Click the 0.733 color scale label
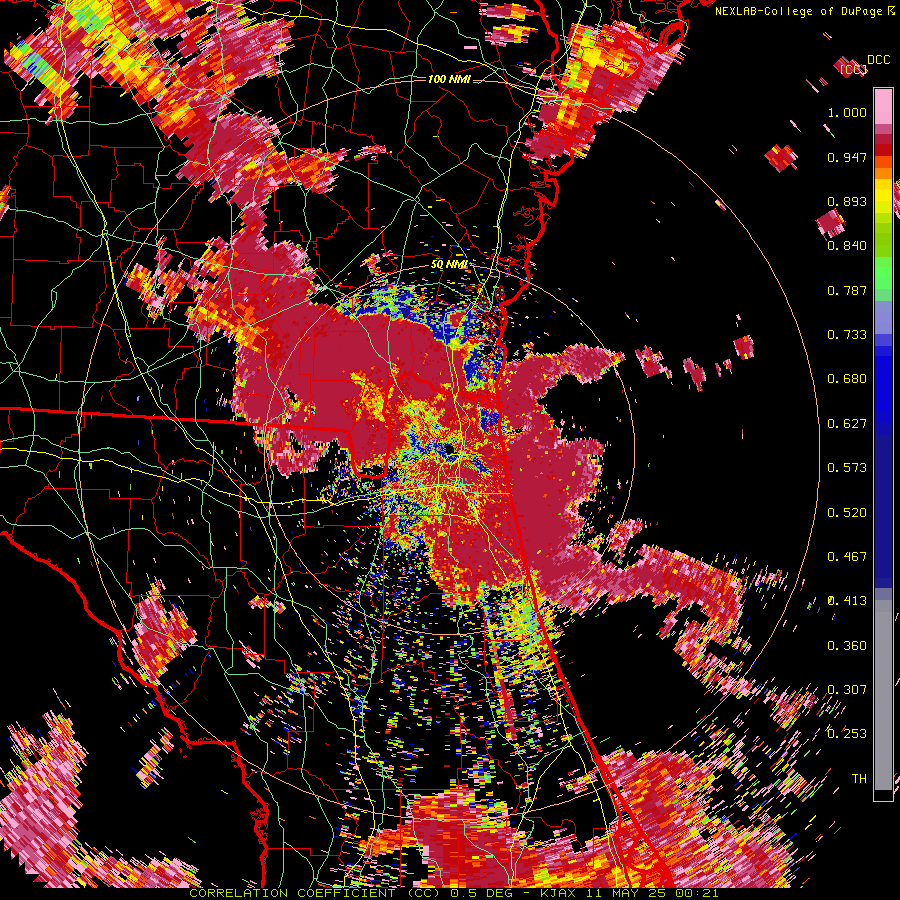Screen dimensions: 900x900 (847, 335)
